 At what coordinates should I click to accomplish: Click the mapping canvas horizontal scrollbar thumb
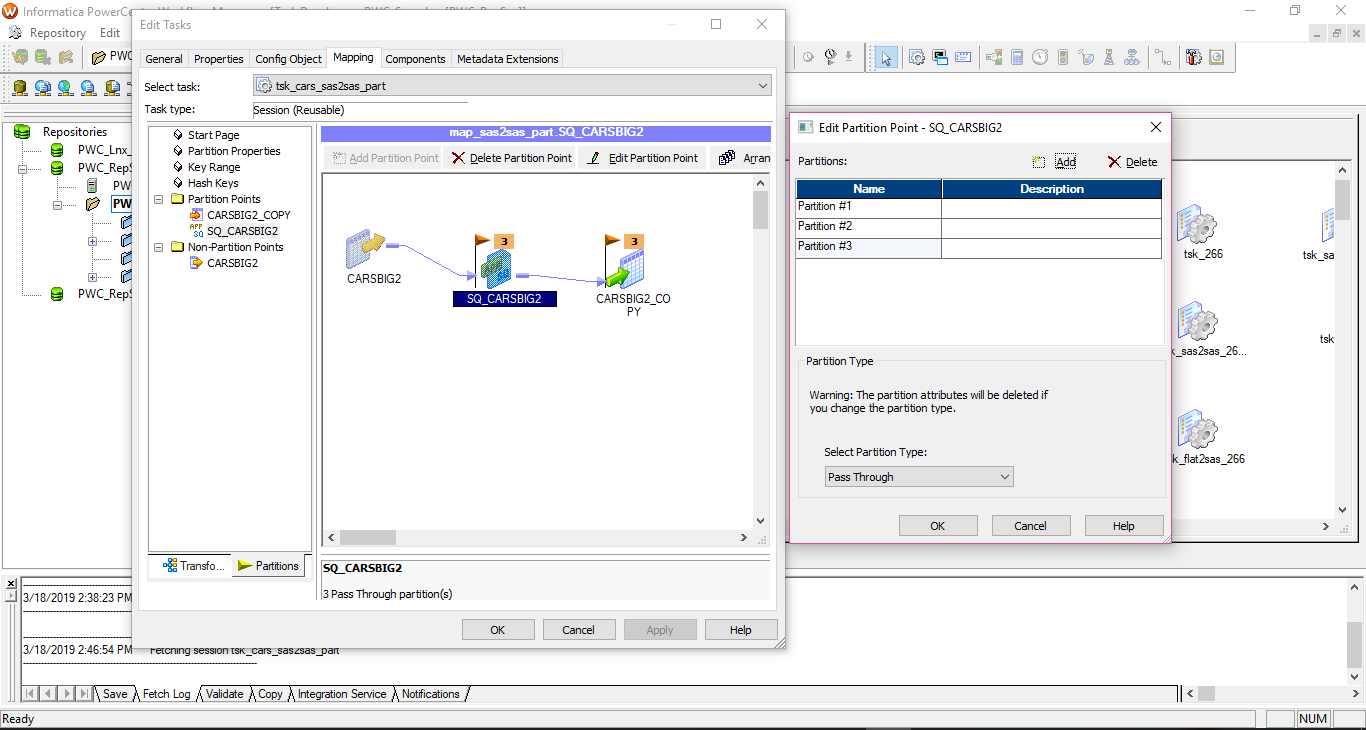coord(367,538)
